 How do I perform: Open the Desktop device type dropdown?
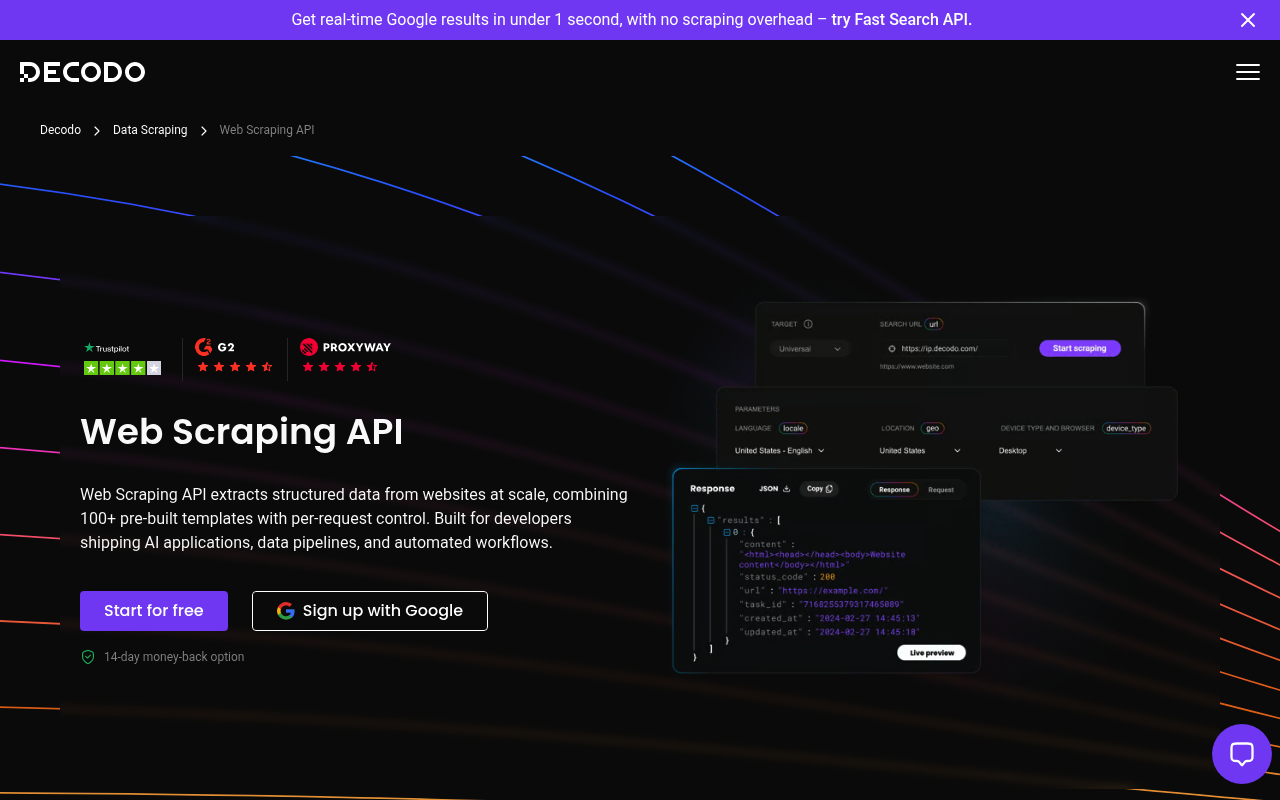(x=1030, y=451)
